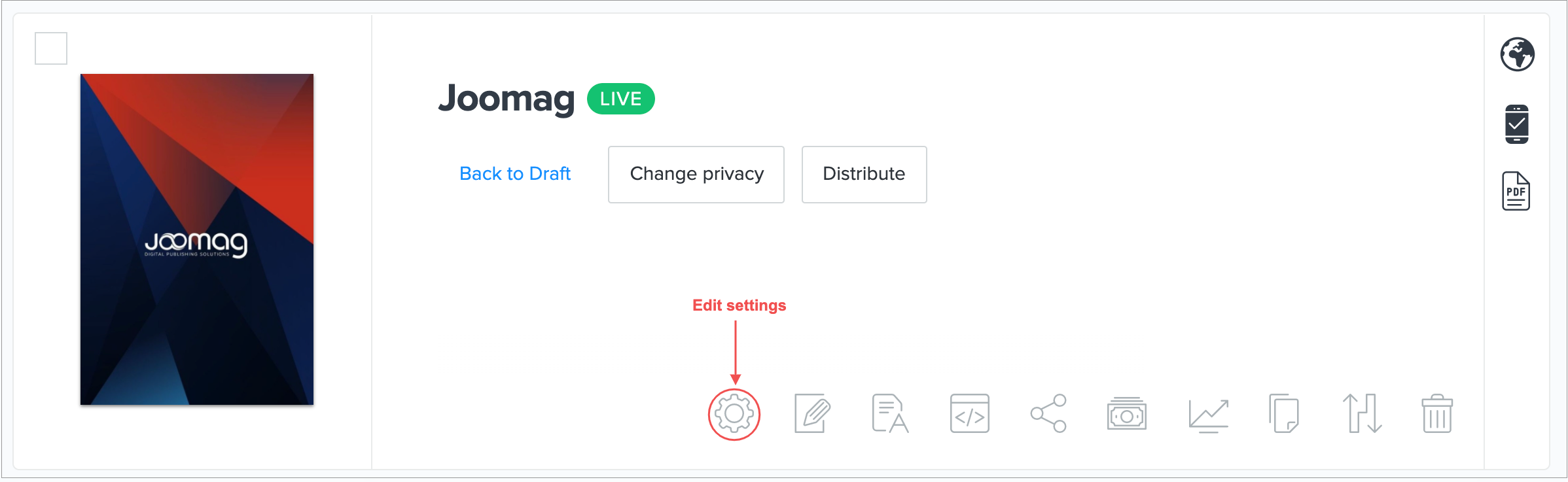This screenshot has width=1568, height=482.
Task: Tick the publication selection checkbox
Action: point(51,48)
